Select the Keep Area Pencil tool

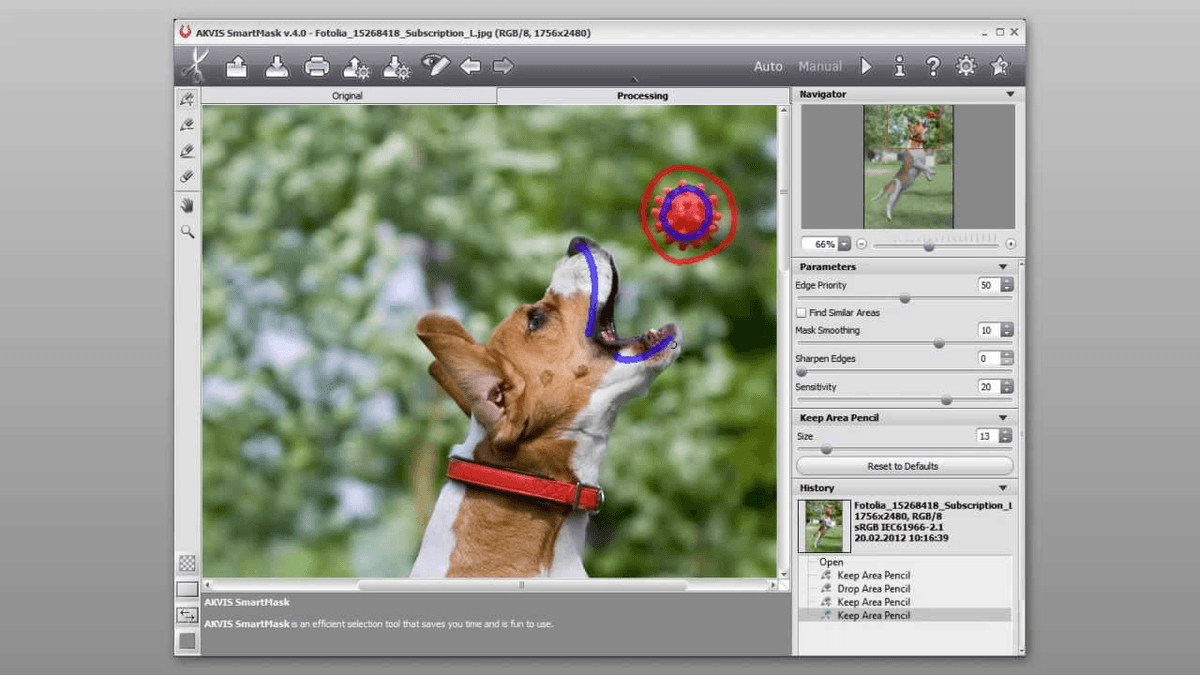pos(187,99)
